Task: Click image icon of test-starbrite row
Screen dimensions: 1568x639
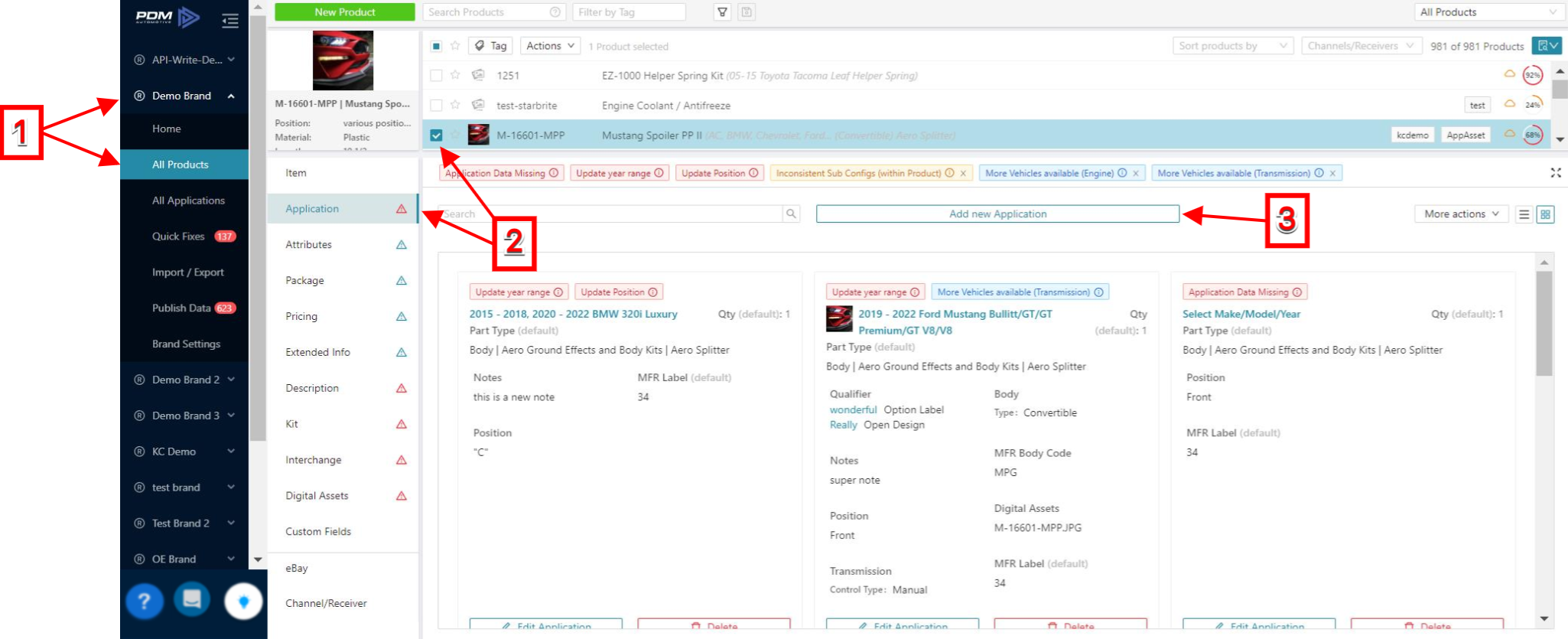Action: click(x=478, y=105)
